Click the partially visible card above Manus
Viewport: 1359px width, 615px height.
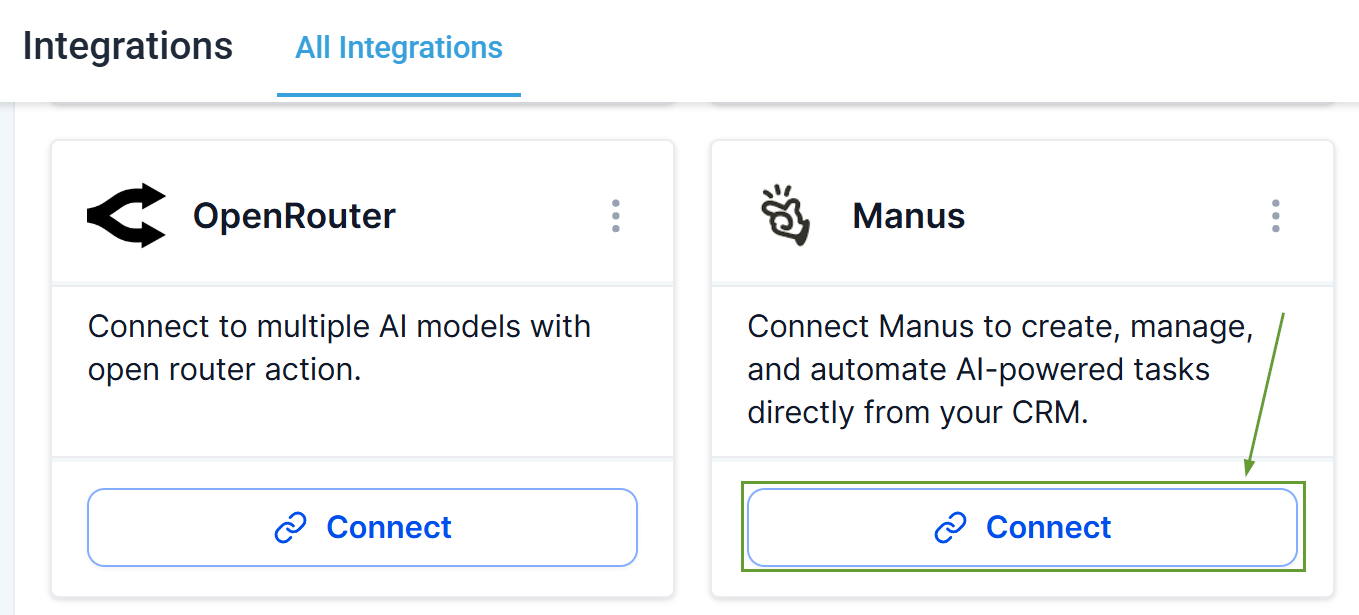[x=1022, y=104]
